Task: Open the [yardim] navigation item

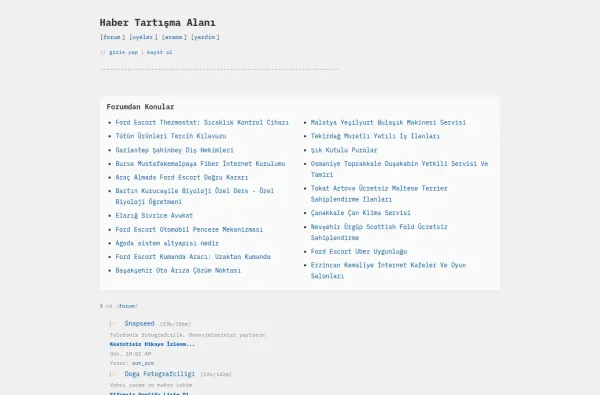Action: (205, 37)
